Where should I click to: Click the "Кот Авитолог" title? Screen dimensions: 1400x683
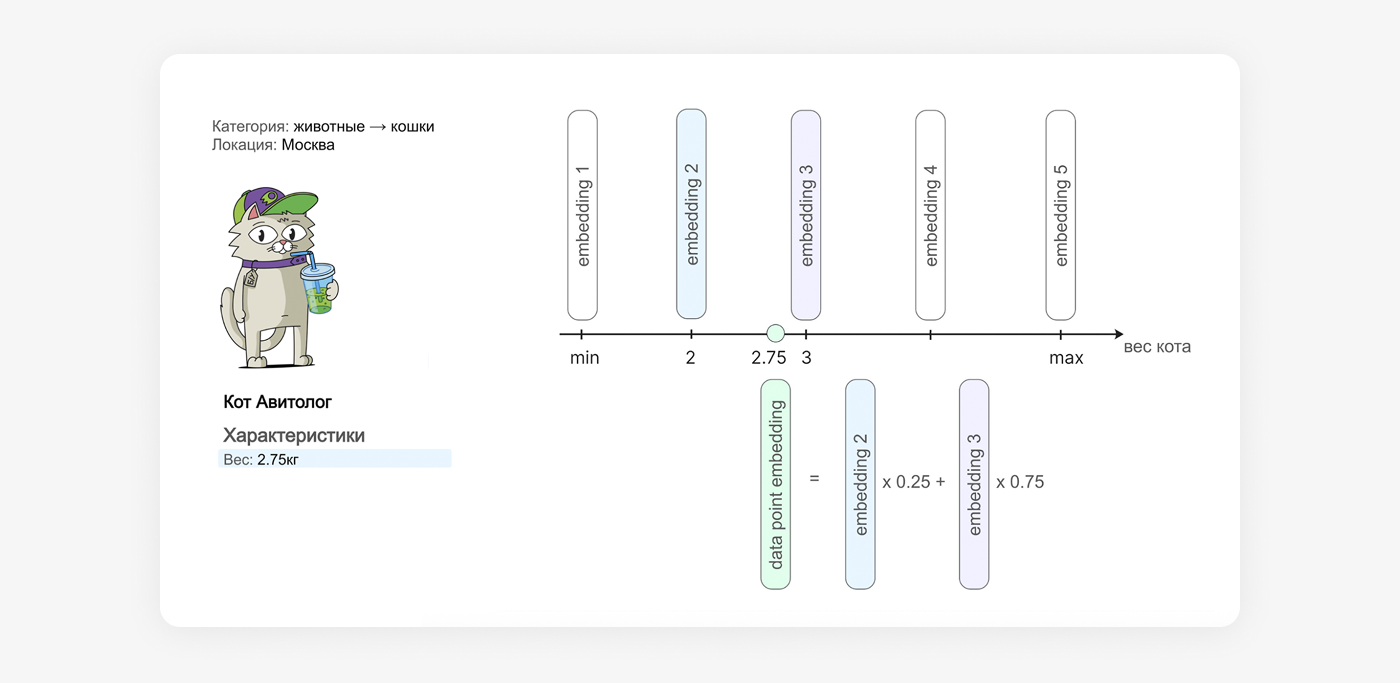pyautogui.click(x=277, y=402)
